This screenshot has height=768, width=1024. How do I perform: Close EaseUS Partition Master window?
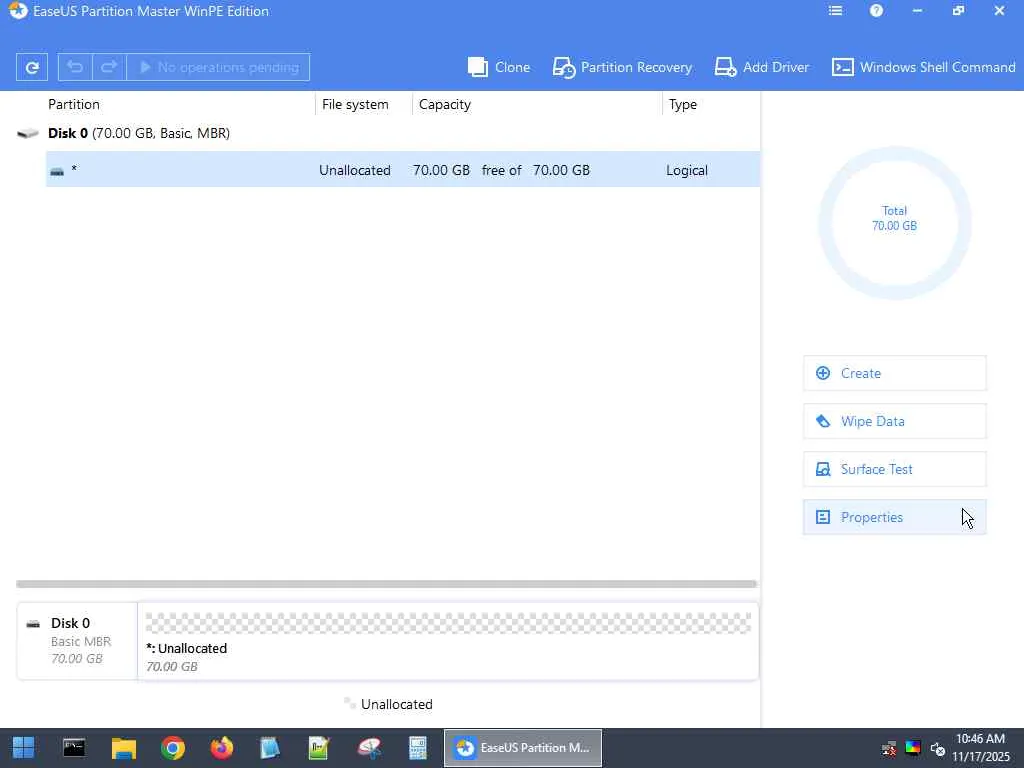point(999,10)
